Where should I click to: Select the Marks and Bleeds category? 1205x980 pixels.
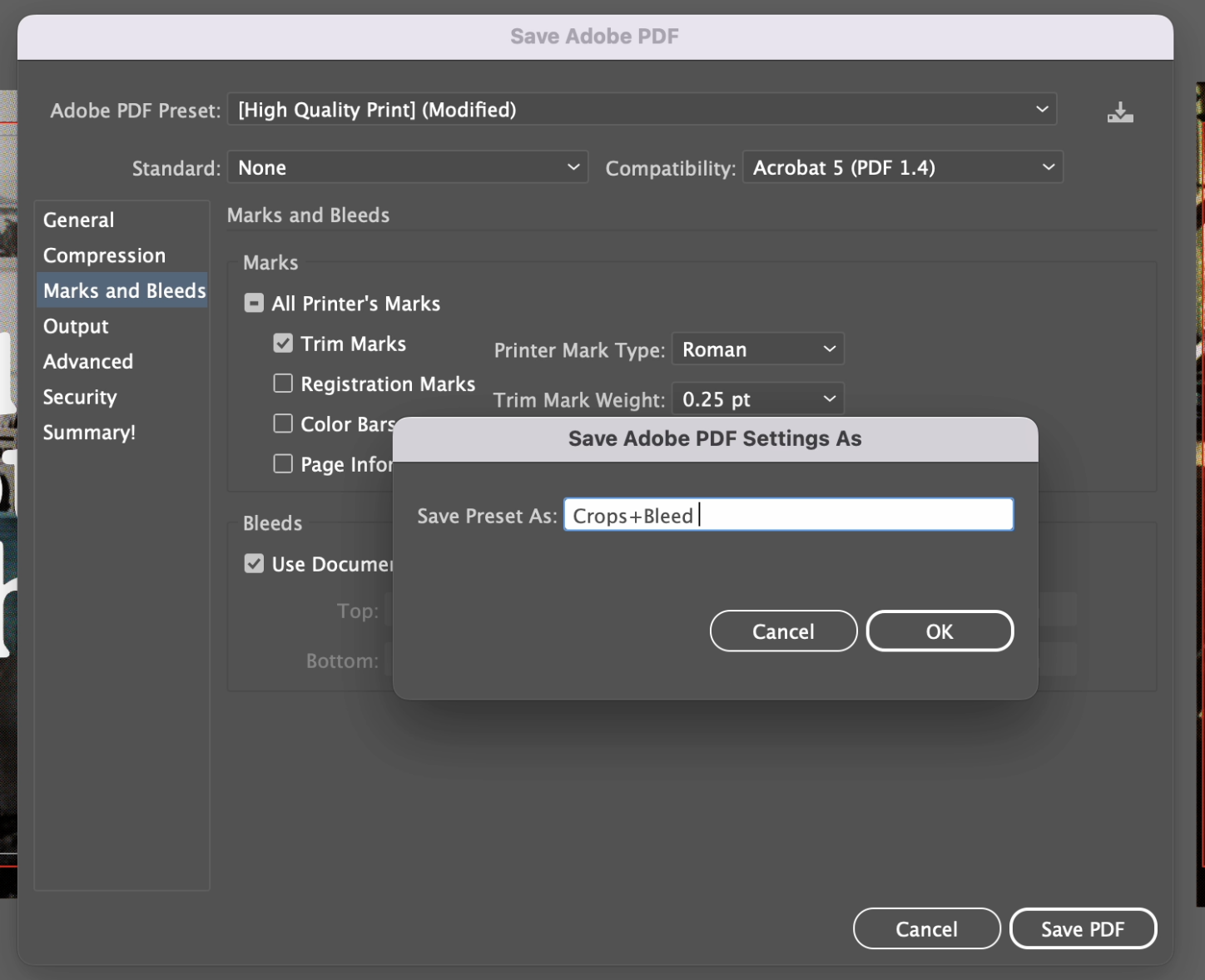[x=122, y=290]
